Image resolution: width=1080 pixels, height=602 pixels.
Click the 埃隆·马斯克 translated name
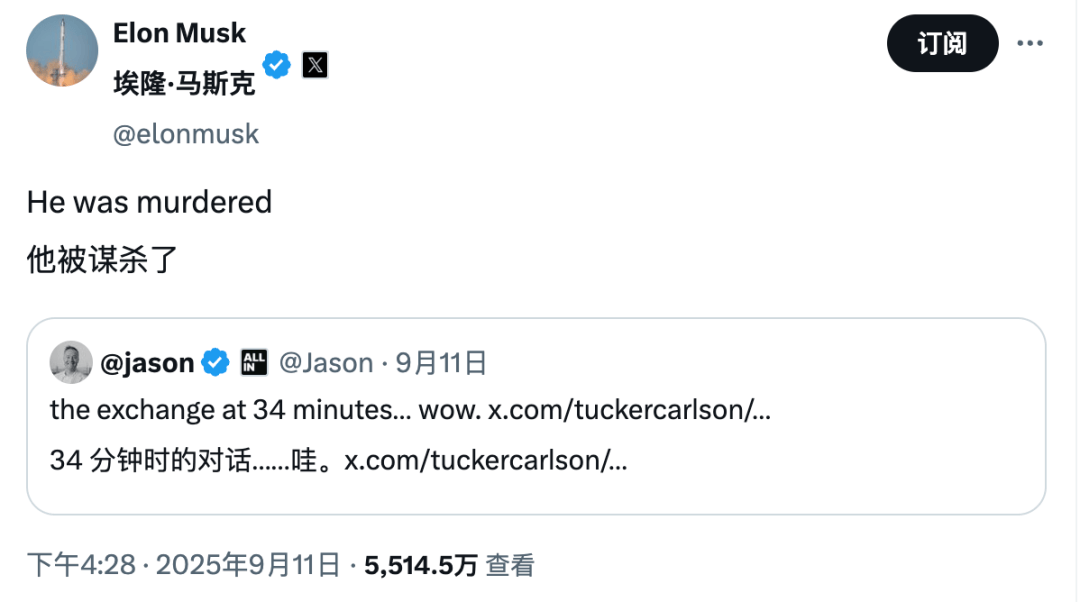tap(184, 83)
